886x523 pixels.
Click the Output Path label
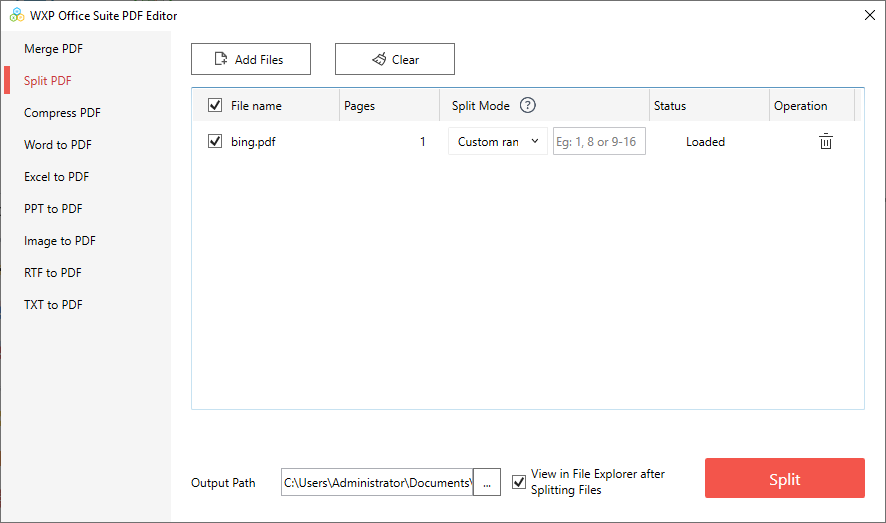pyautogui.click(x=223, y=483)
